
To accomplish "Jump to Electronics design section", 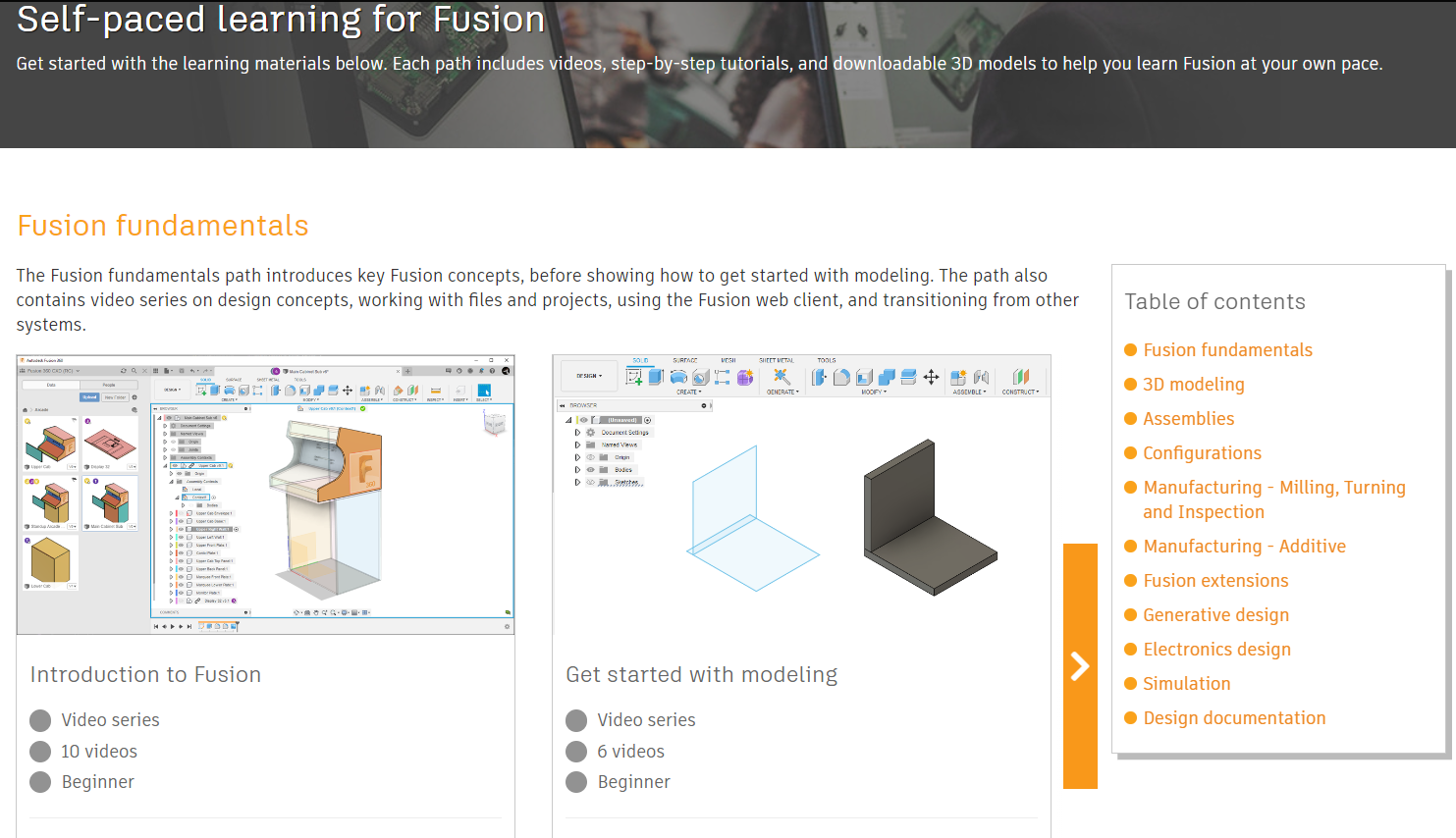I will click(1216, 650).
